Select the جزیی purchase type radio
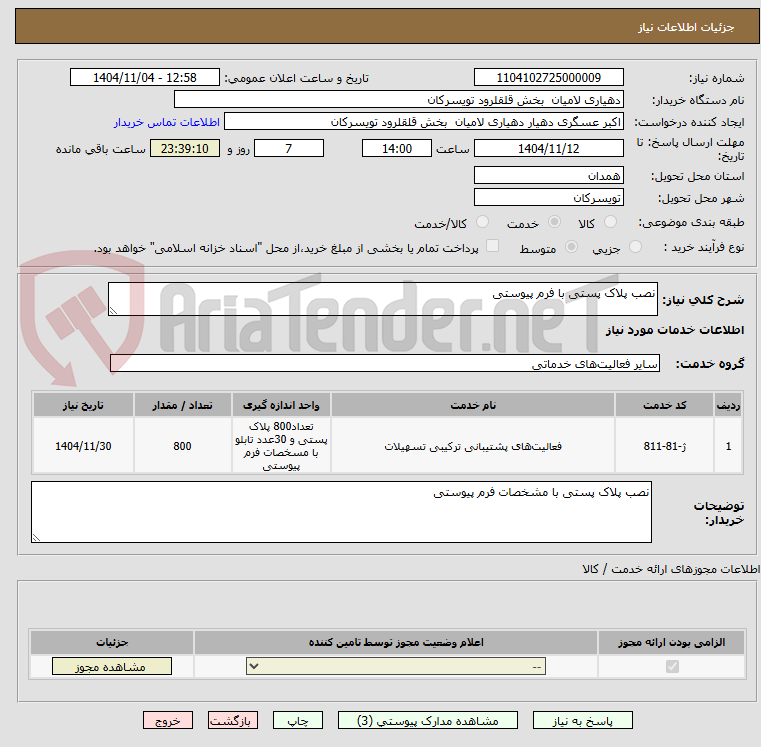The height and width of the screenshot is (747, 761). tap(635, 247)
